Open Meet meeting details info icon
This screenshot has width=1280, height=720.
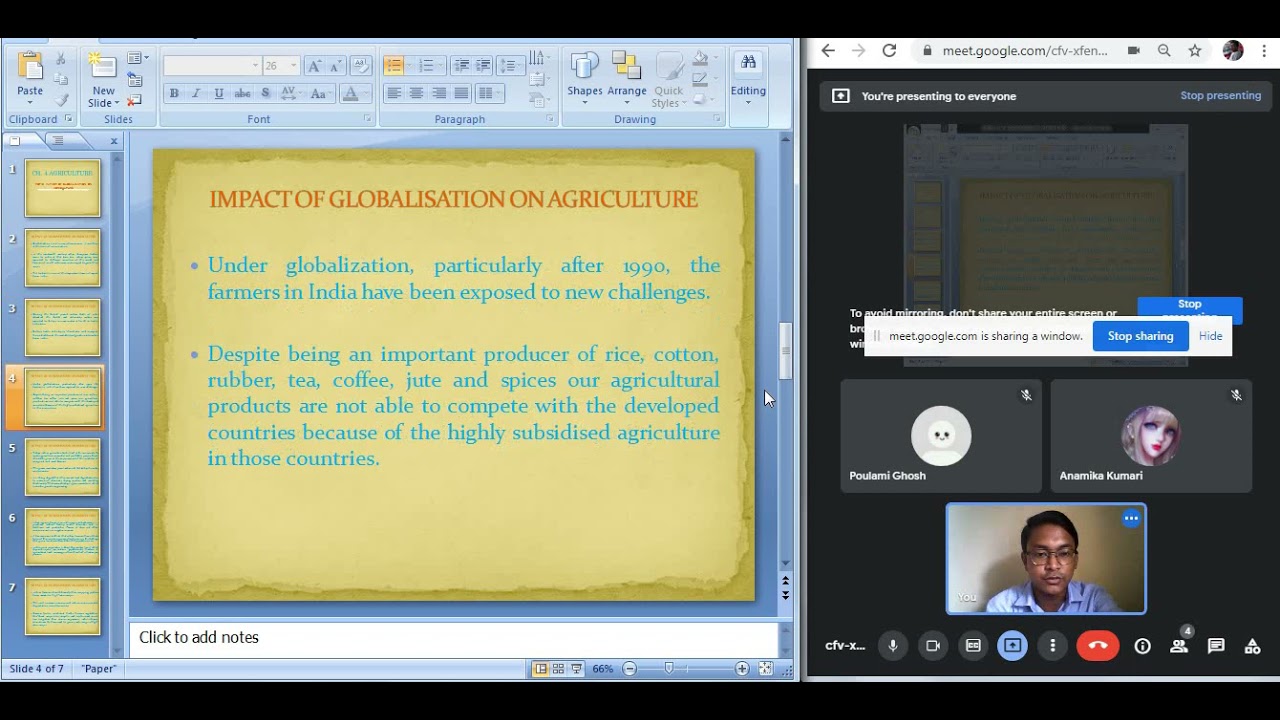1142,646
